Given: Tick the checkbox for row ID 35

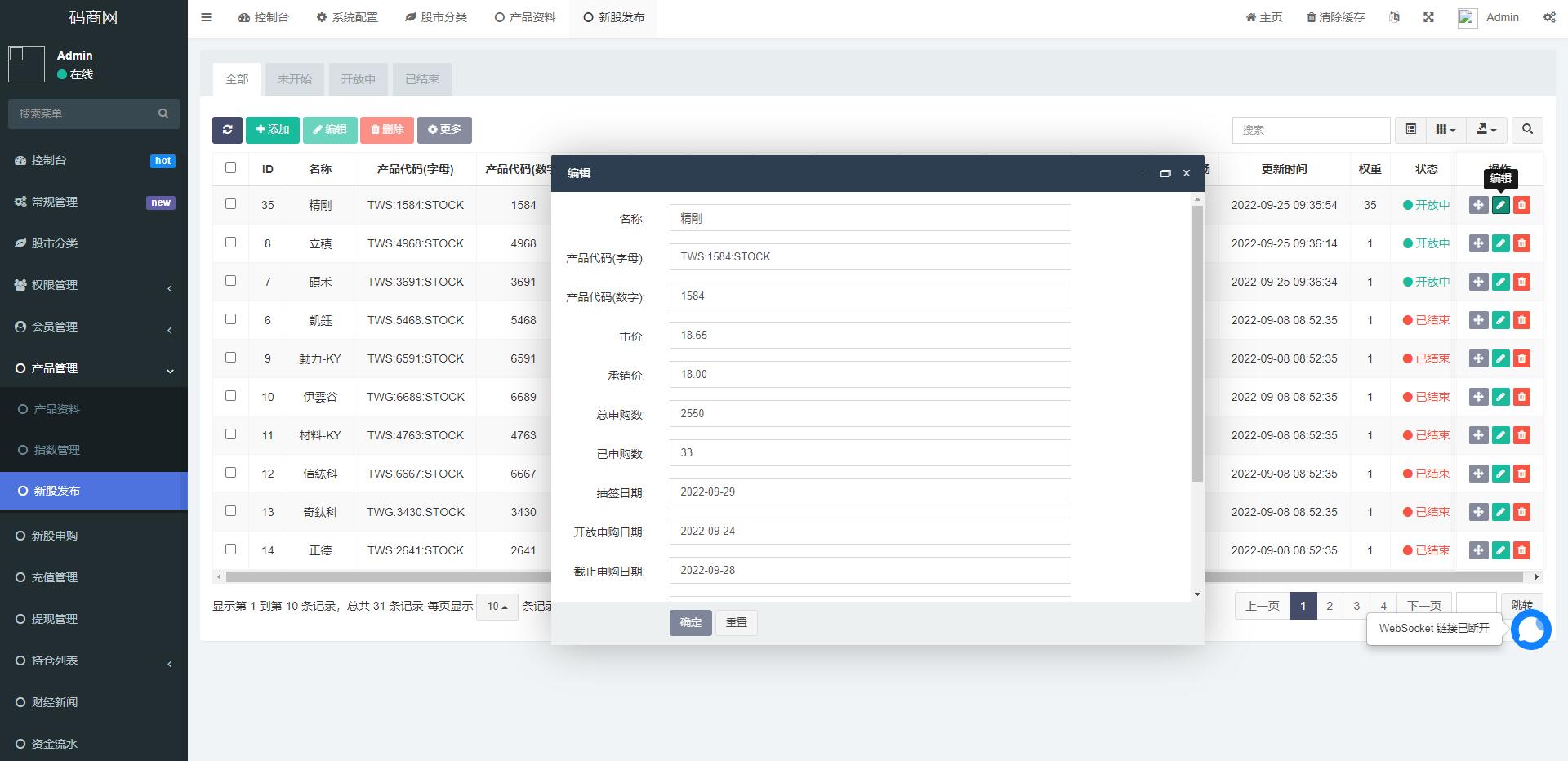Looking at the screenshot, I should [x=230, y=204].
